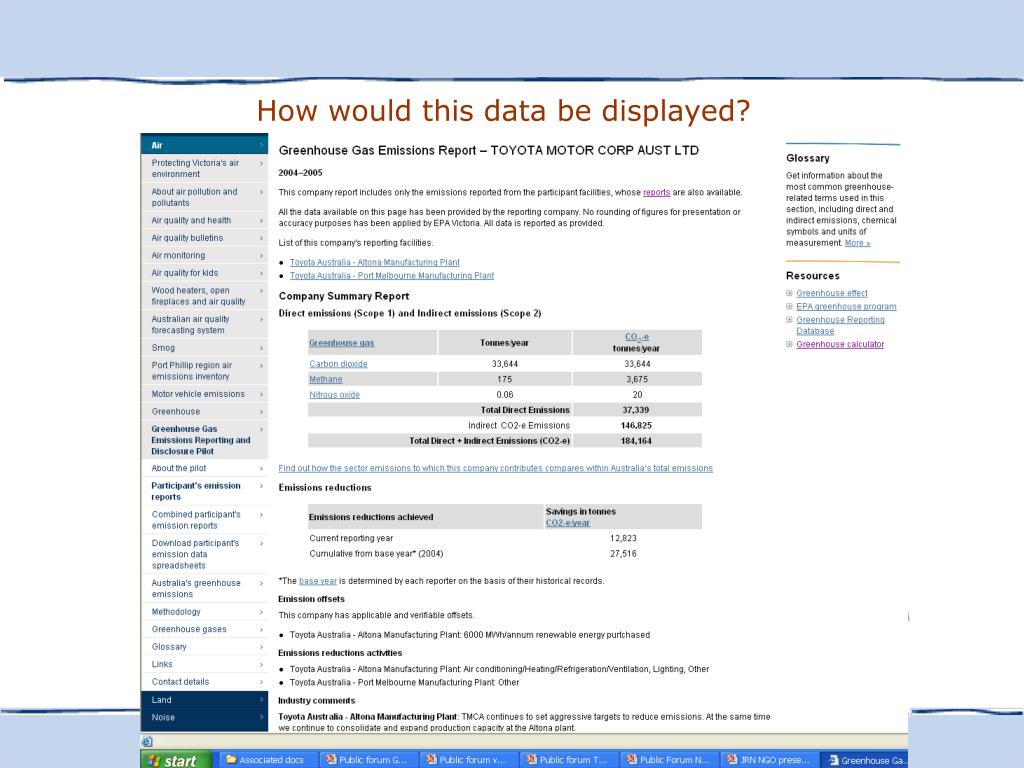The height and width of the screenshot is (768, 1024).
Task: Click chevron beside Methodology item
Action: click(261, 612)
